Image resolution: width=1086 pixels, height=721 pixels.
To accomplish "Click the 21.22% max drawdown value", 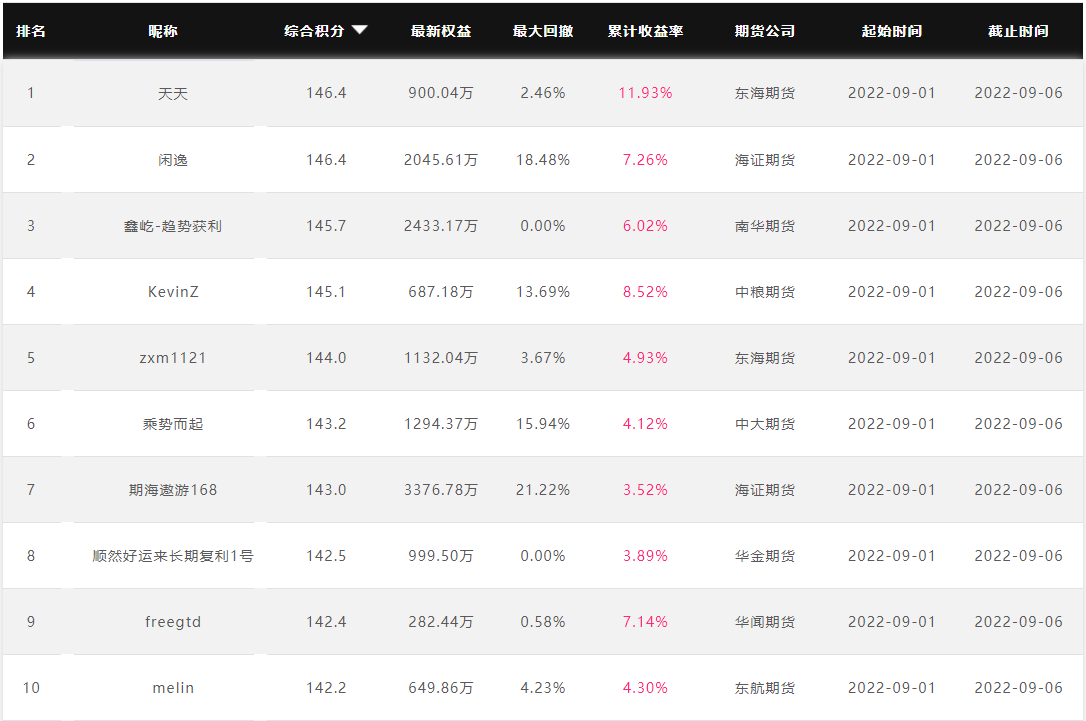I will pyautogui.click(x=543, y=490).
